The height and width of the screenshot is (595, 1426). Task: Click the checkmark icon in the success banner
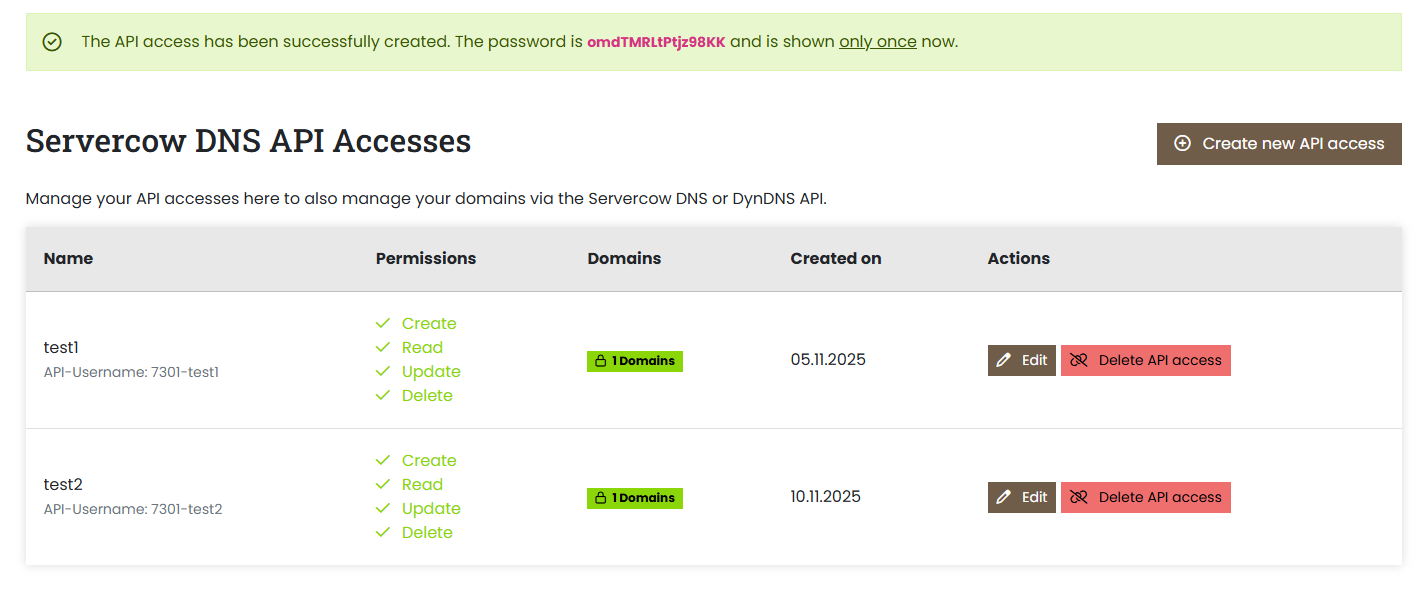point(52,42)
